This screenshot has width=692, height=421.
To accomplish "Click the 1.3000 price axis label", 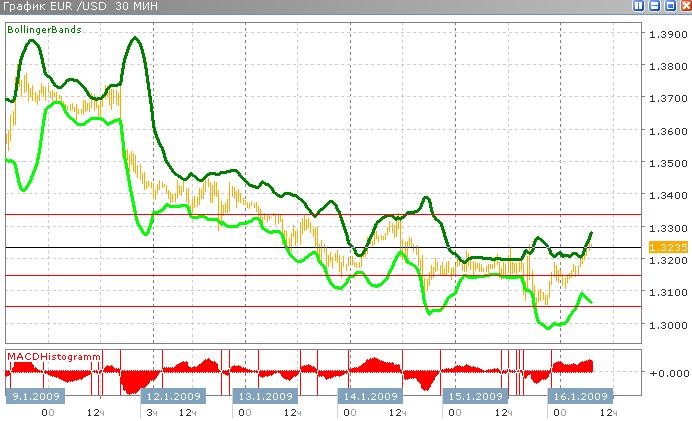I will tap(665, 325).
